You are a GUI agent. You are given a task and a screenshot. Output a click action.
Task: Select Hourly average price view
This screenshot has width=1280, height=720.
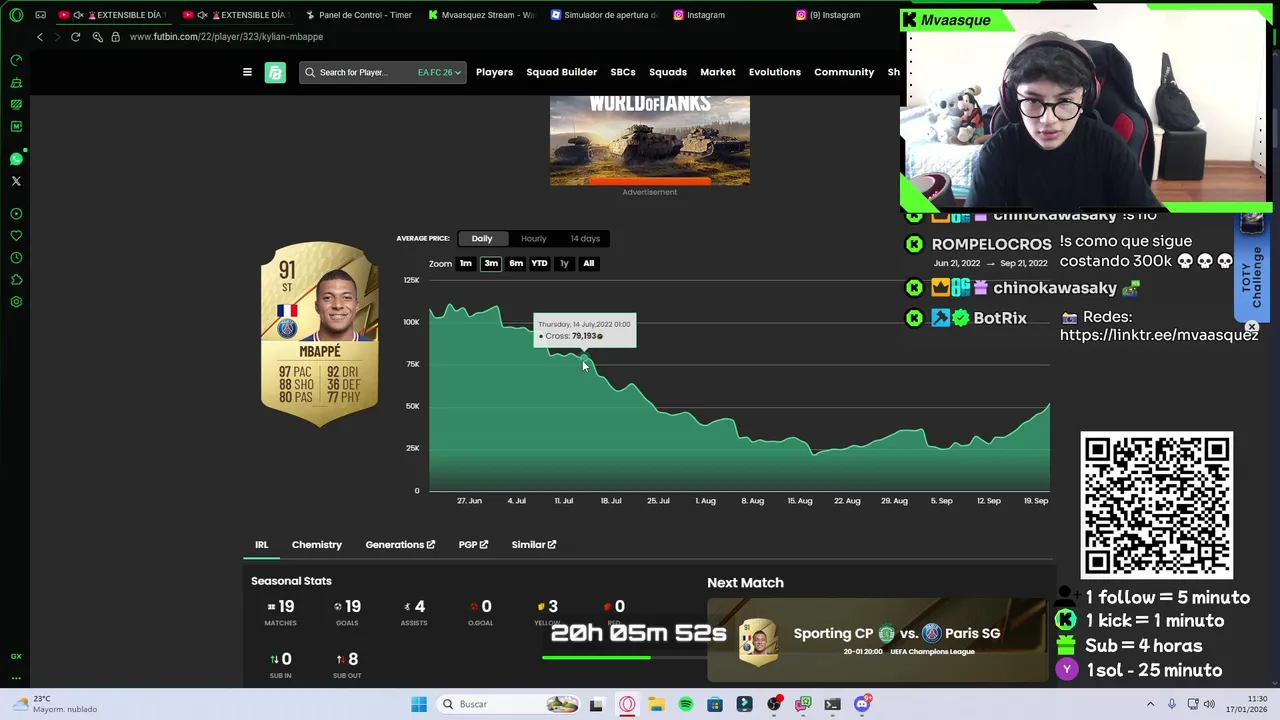[533, 238]
